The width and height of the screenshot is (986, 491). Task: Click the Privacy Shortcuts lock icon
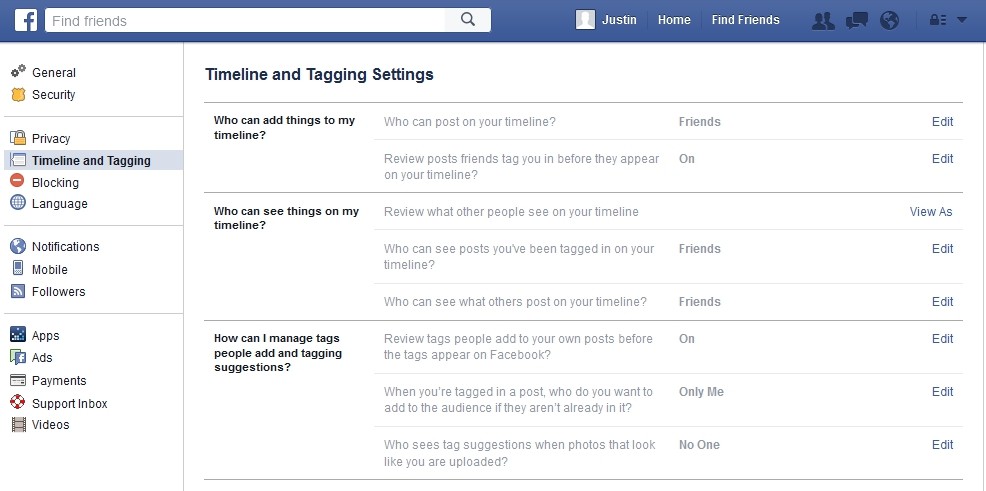[938, 20]
